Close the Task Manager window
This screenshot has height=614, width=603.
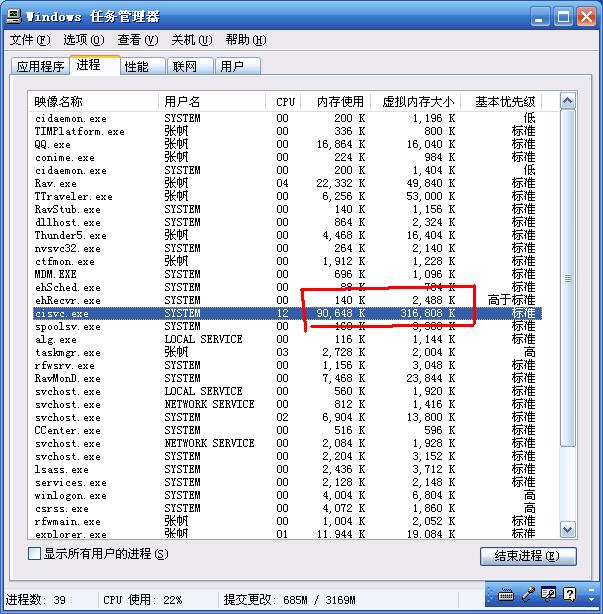pos(586,17)
